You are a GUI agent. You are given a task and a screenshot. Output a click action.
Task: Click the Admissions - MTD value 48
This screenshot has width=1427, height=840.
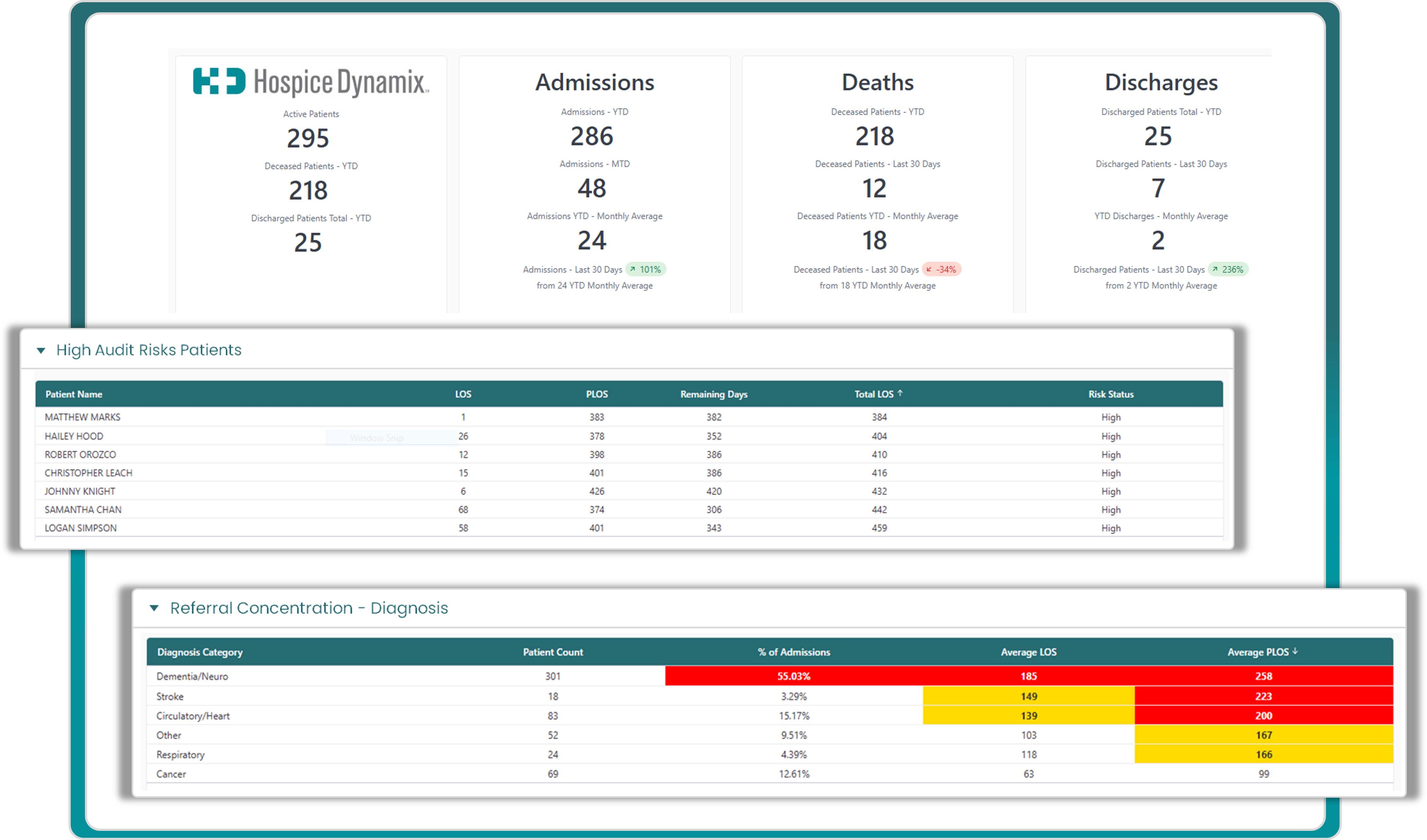pyautogui.click(x=592, y=188)
